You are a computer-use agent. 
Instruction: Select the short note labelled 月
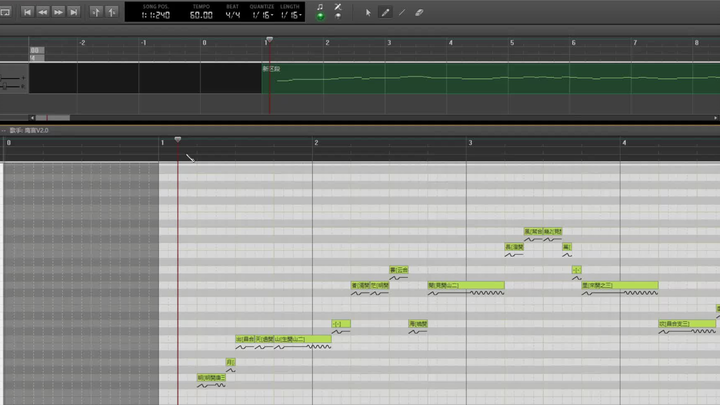[x=231, y=362]
